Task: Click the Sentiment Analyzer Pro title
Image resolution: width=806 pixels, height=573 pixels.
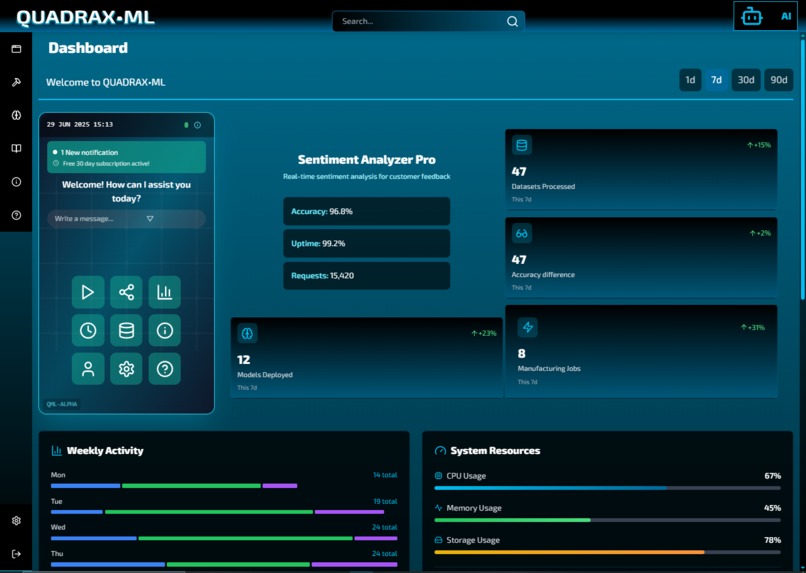Action: [367, 160]
